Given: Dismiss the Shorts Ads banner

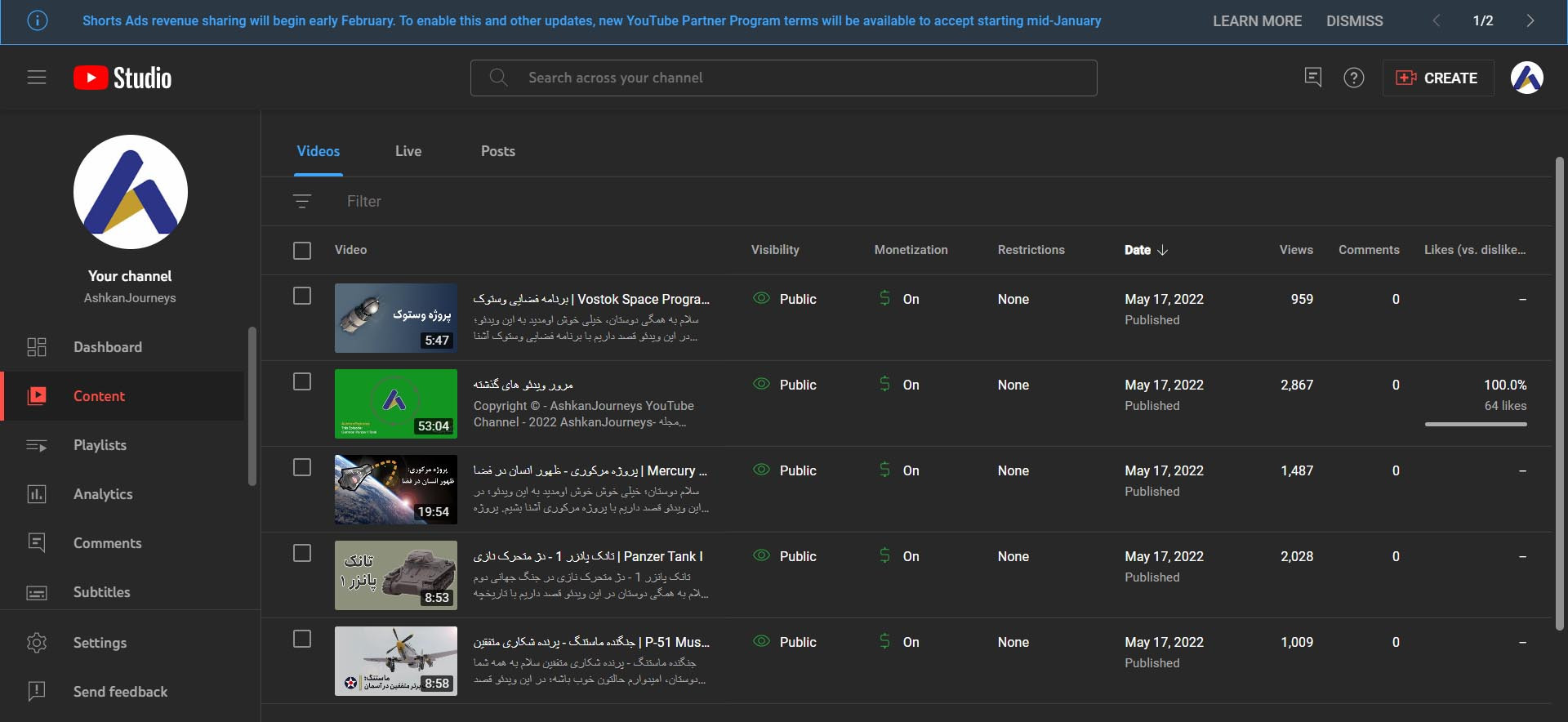Looking at the screenshot, I should tap(1355, 21).
